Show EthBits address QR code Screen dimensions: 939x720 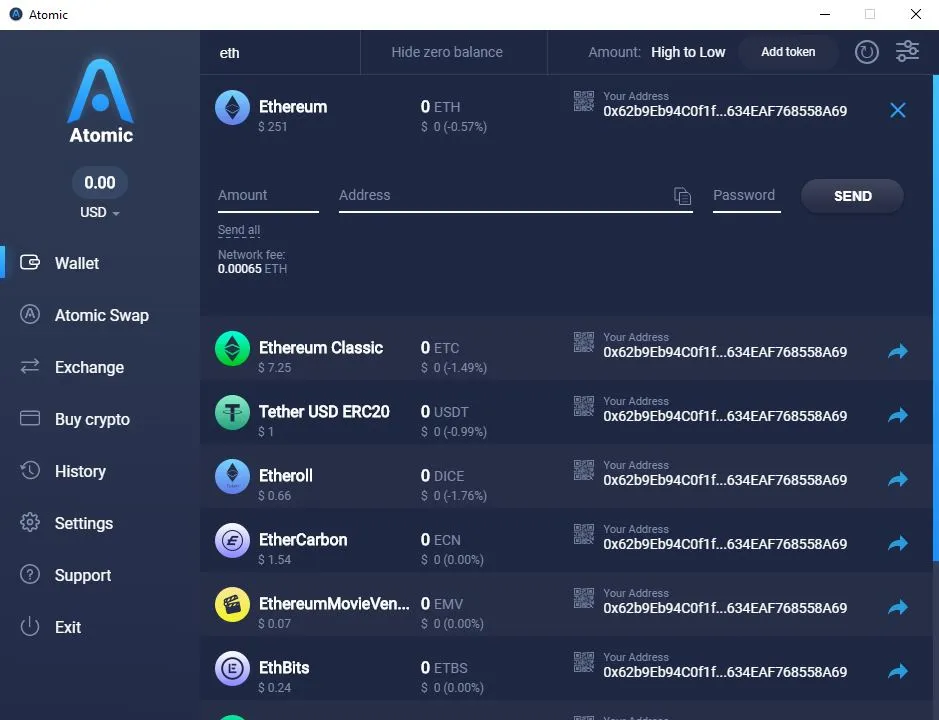coord(584,662)
